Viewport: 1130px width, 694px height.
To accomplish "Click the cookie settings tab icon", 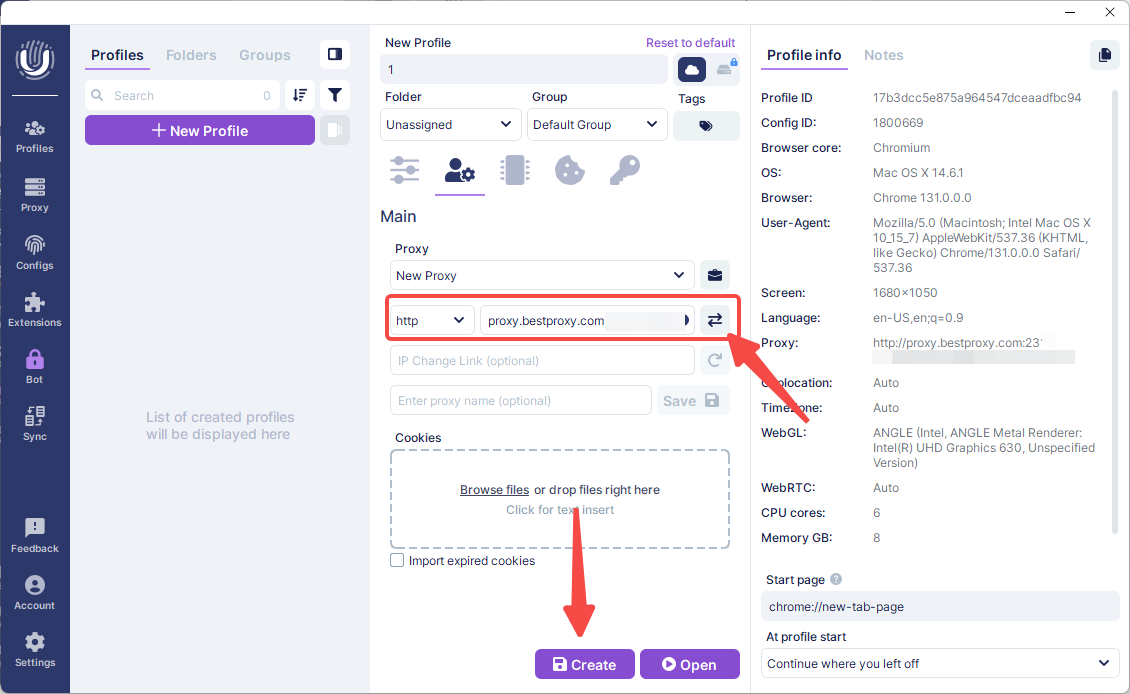I will coord(569,171).
